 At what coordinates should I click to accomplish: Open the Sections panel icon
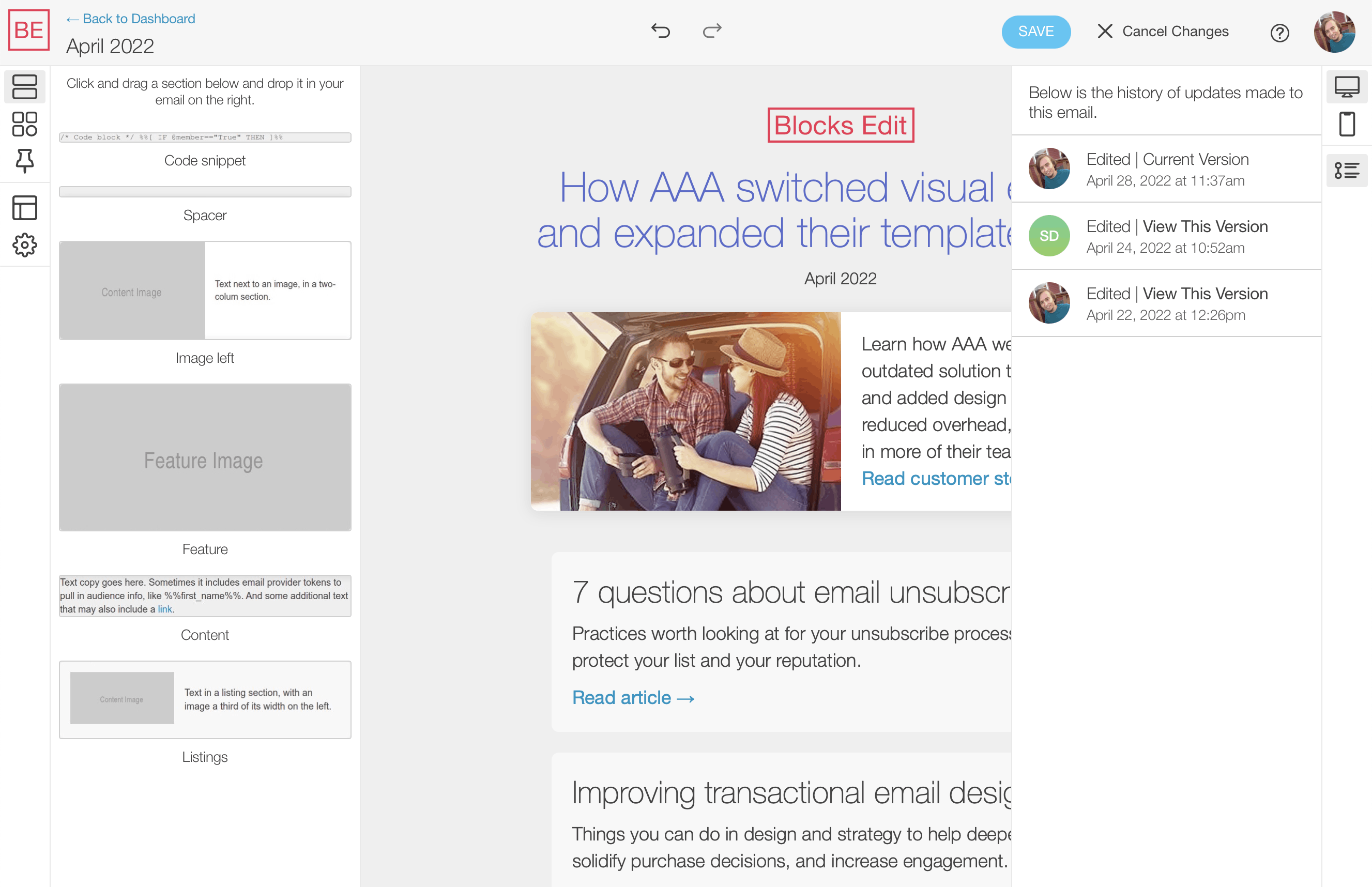click(x=25, y=86)
